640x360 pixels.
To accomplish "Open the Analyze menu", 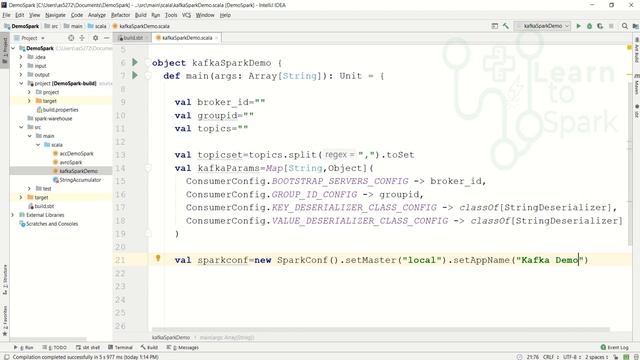I will (x=97, y=15).
